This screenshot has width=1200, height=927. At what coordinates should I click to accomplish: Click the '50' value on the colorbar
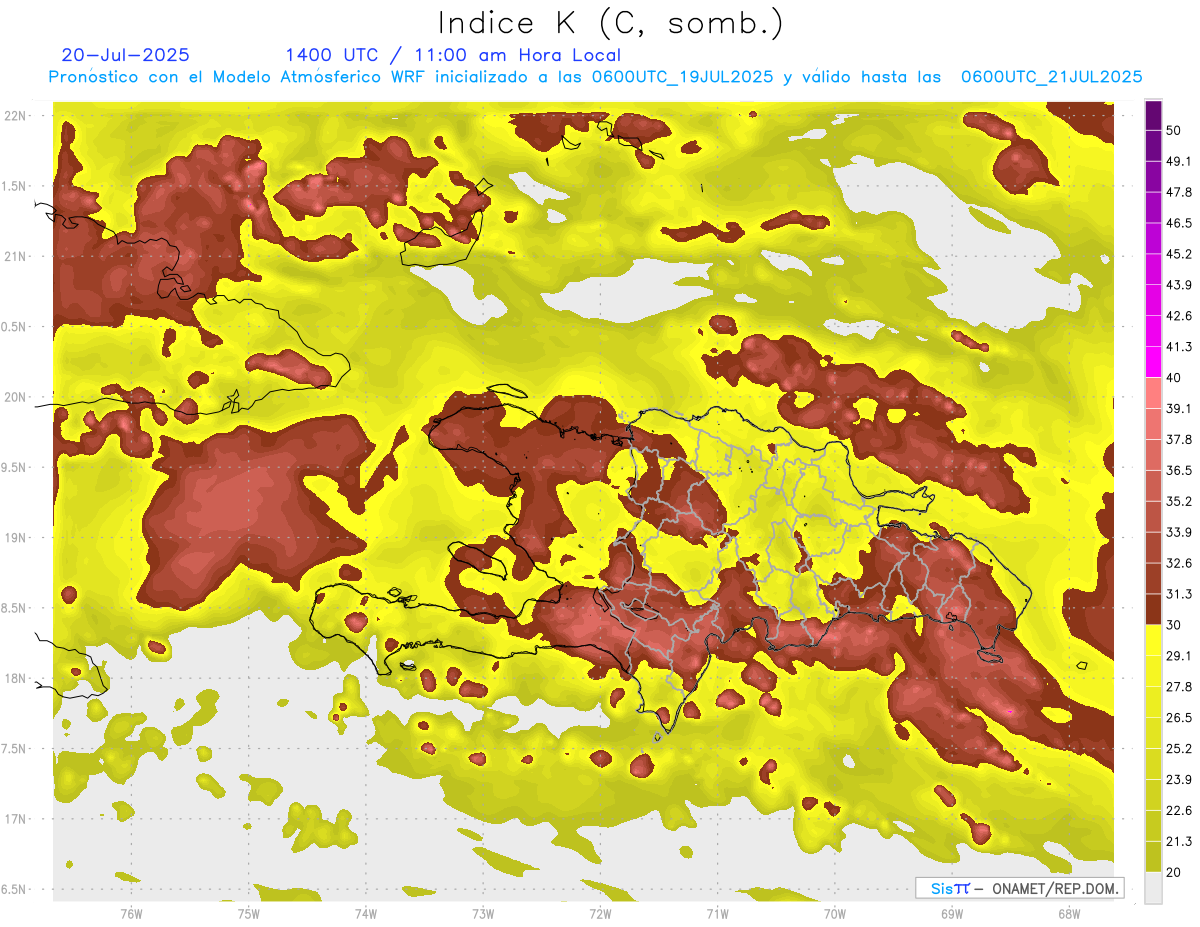pos(1175,131)
